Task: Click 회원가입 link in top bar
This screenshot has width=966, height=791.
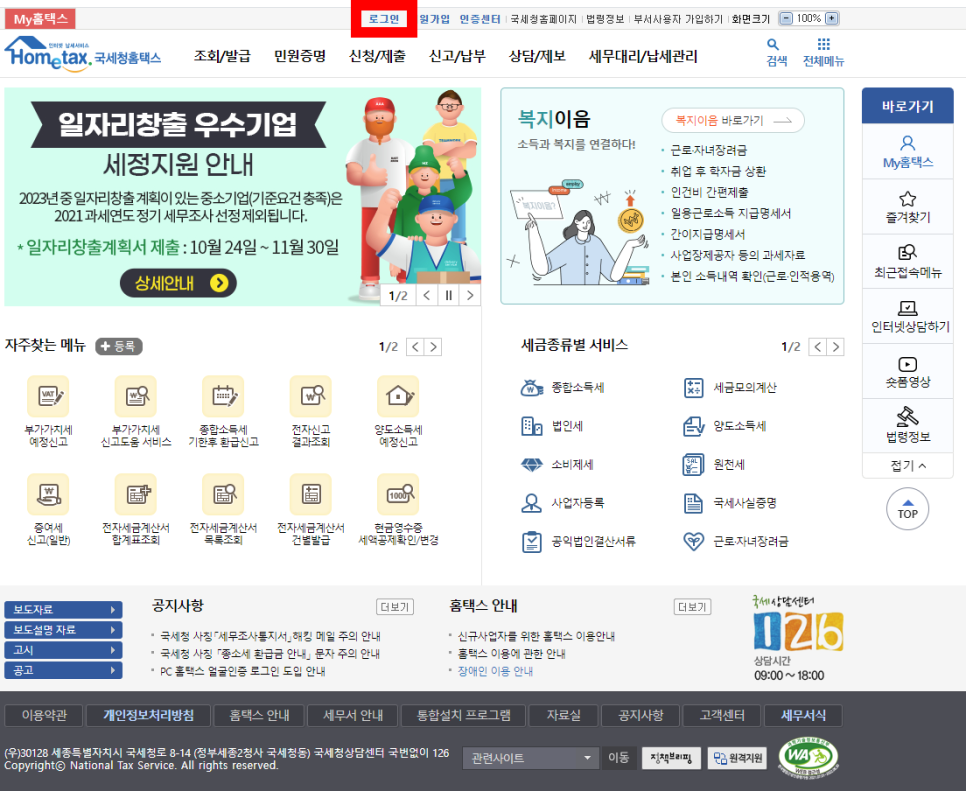Action: [x=434, y=19]
